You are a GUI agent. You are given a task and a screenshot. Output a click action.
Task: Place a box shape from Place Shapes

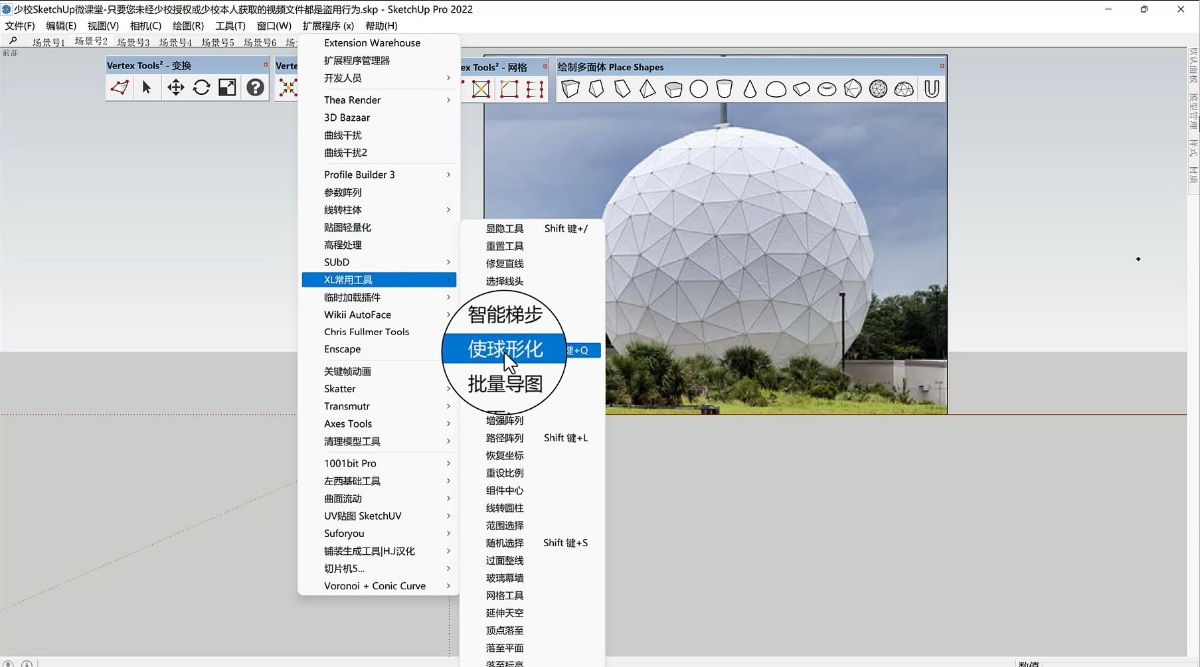tap(571, 89)
